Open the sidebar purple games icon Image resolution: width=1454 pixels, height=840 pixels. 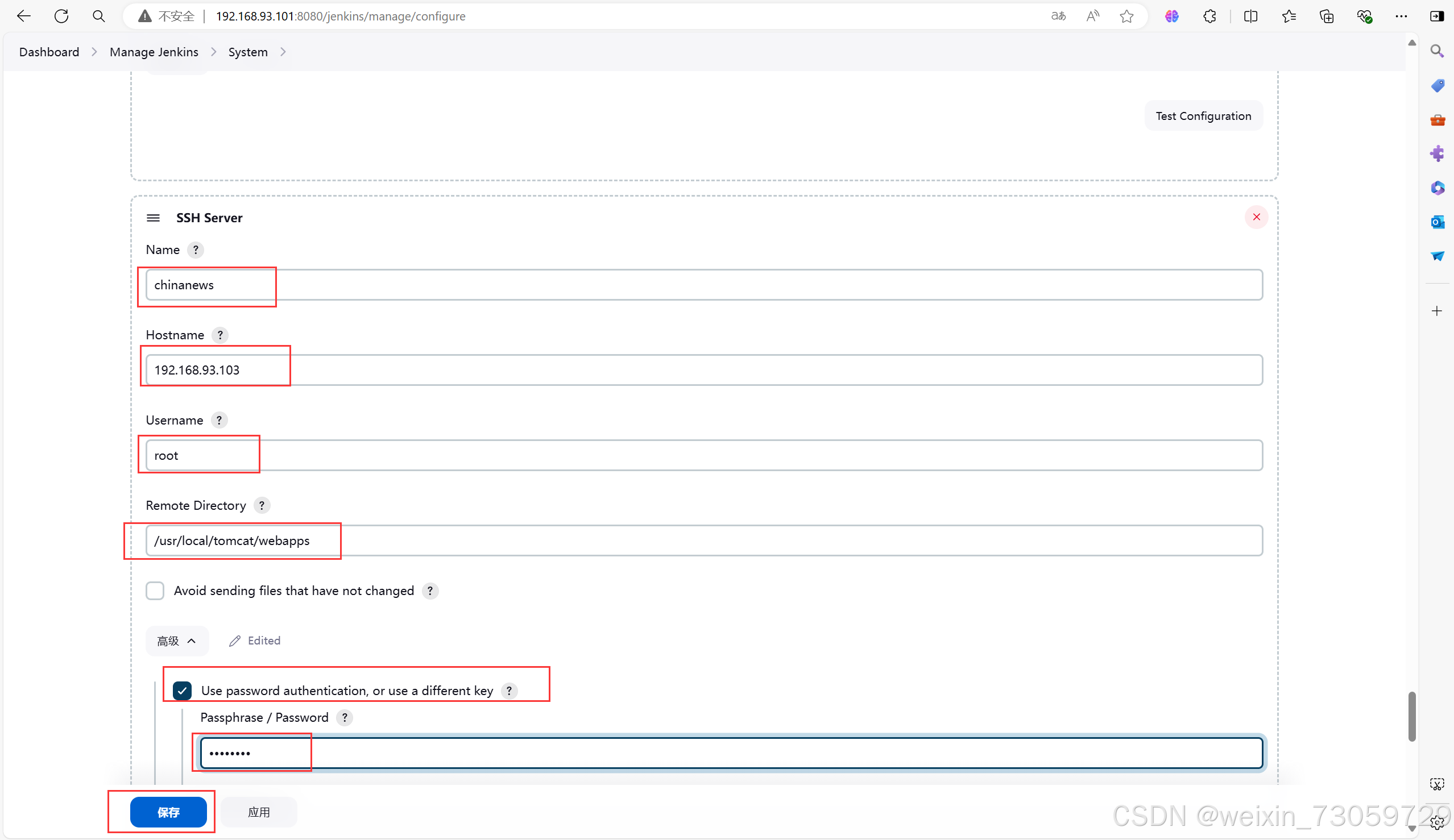click(x=1438, y=153)
